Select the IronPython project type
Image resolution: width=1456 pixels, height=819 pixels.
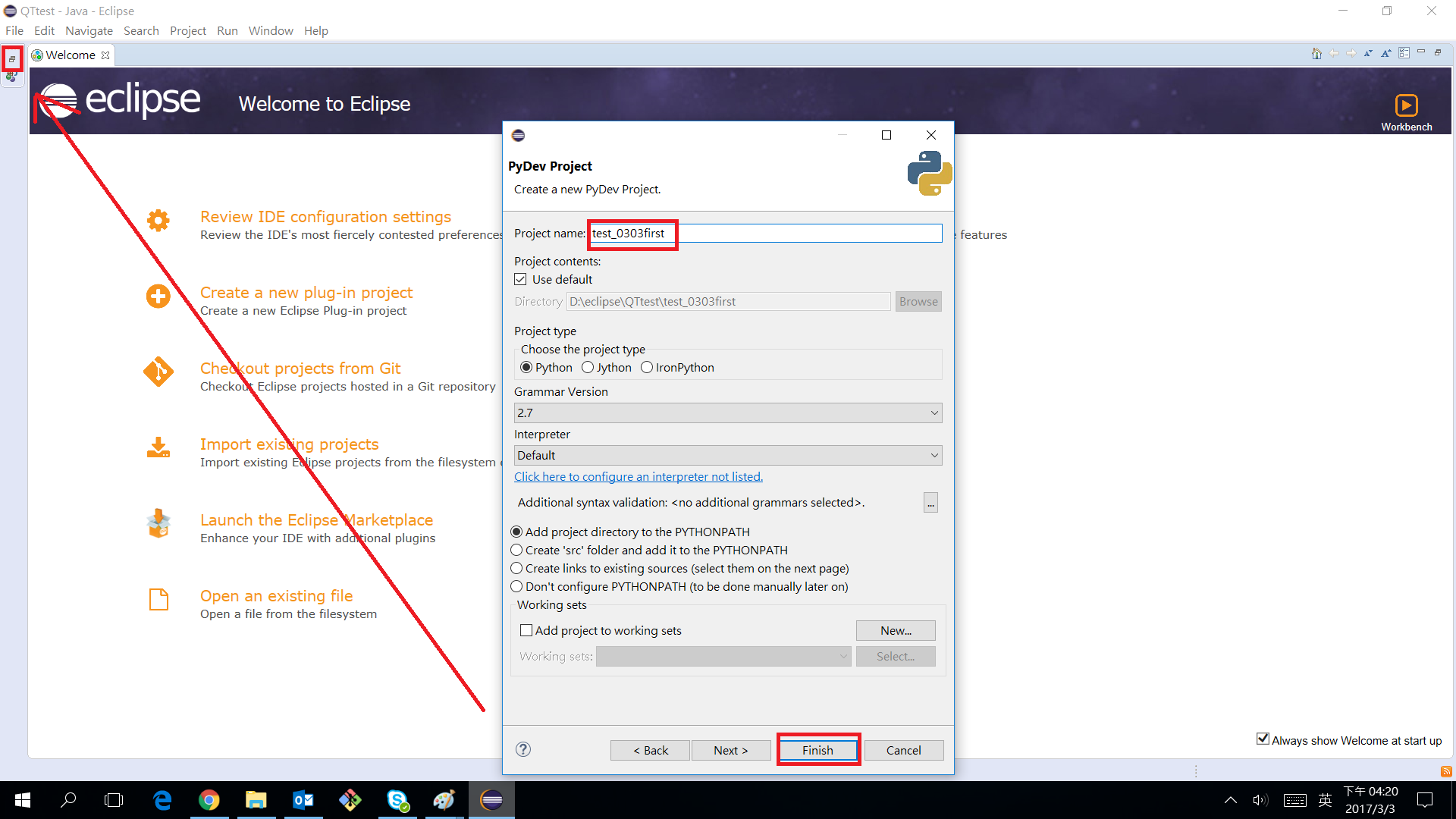(x=647, y=367)
